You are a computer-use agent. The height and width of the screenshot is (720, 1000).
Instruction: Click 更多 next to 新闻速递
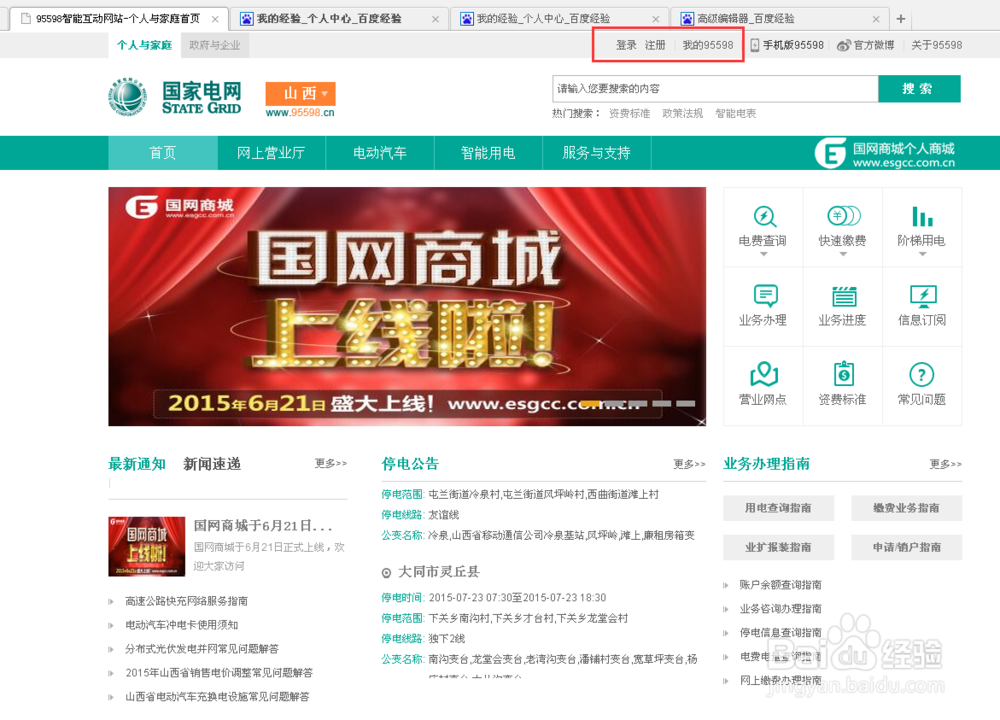click(x=330, y=463)
